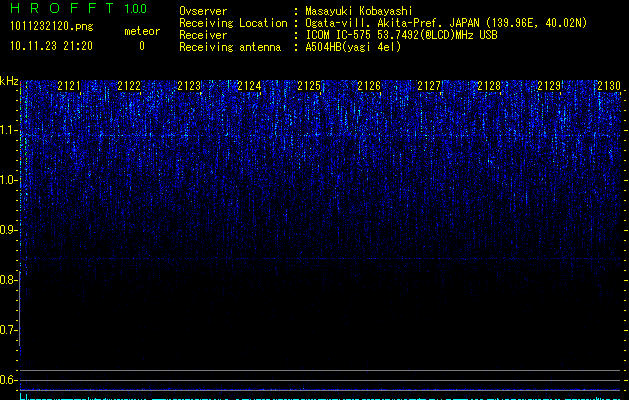Select the A504HB(yagi 4el) antenna text

tap(353, 47)
